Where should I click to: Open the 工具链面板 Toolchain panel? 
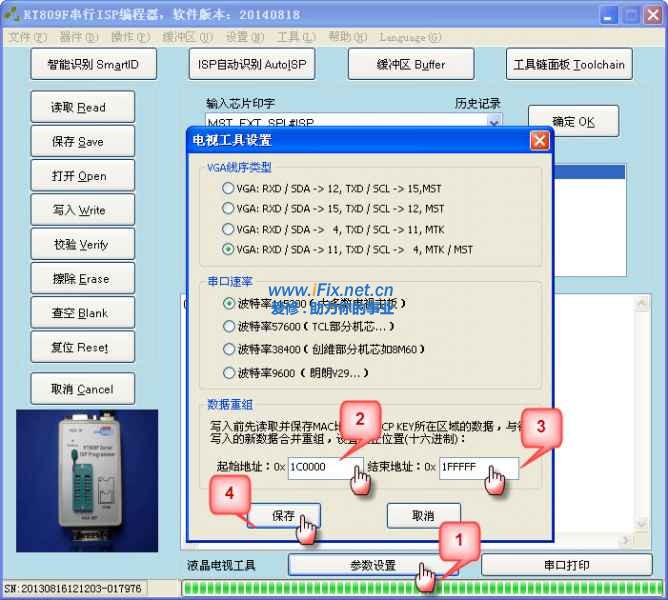tap(568, 65)
